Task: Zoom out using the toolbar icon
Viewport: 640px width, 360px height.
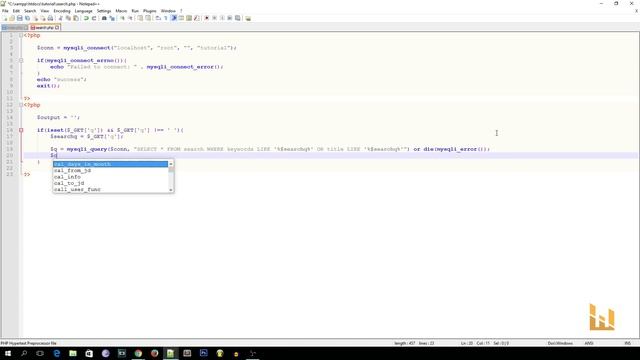Action: [130, 18]
